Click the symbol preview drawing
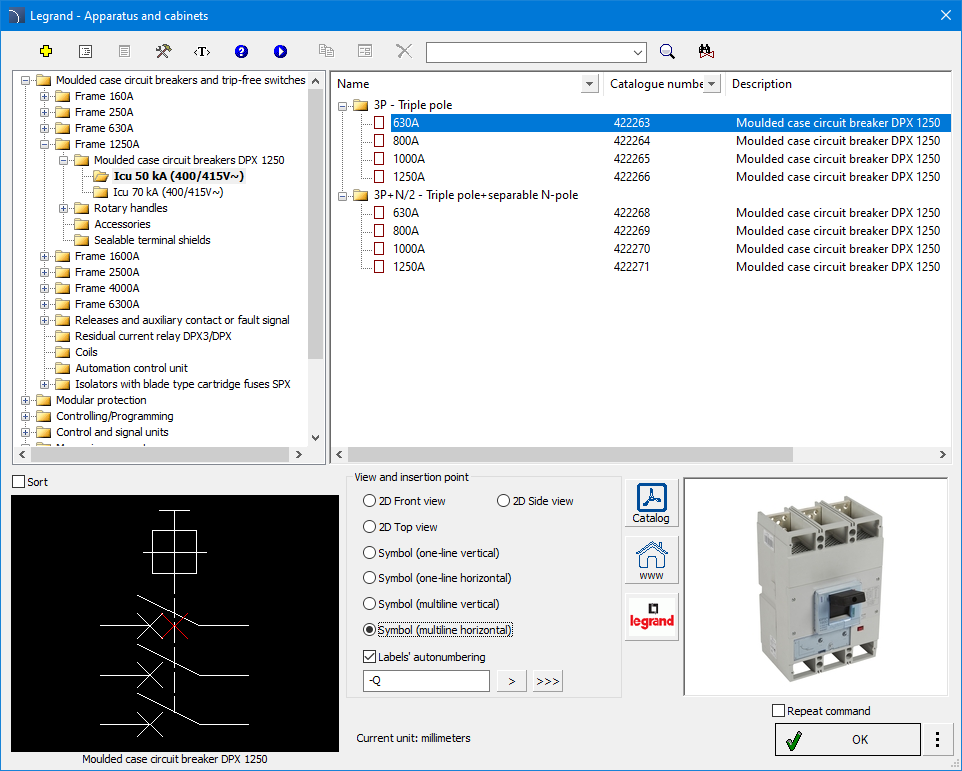This screenshot has width=962, height=771. click(x=175, y=623)
